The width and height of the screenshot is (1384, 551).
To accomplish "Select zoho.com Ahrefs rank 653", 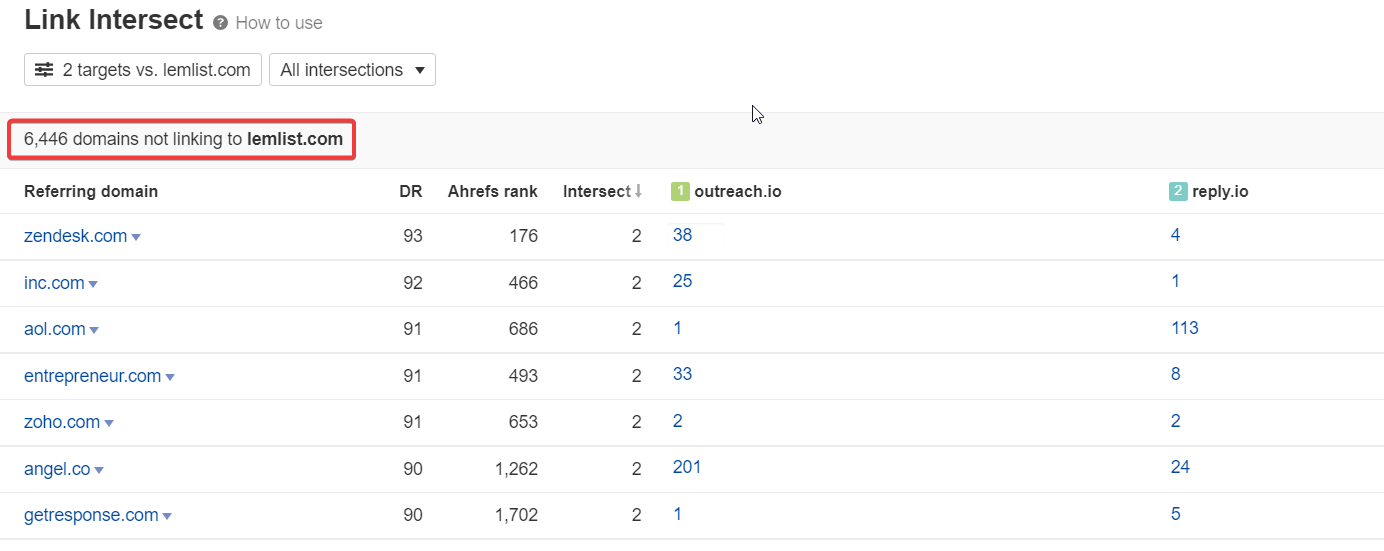I will point(523,422).
